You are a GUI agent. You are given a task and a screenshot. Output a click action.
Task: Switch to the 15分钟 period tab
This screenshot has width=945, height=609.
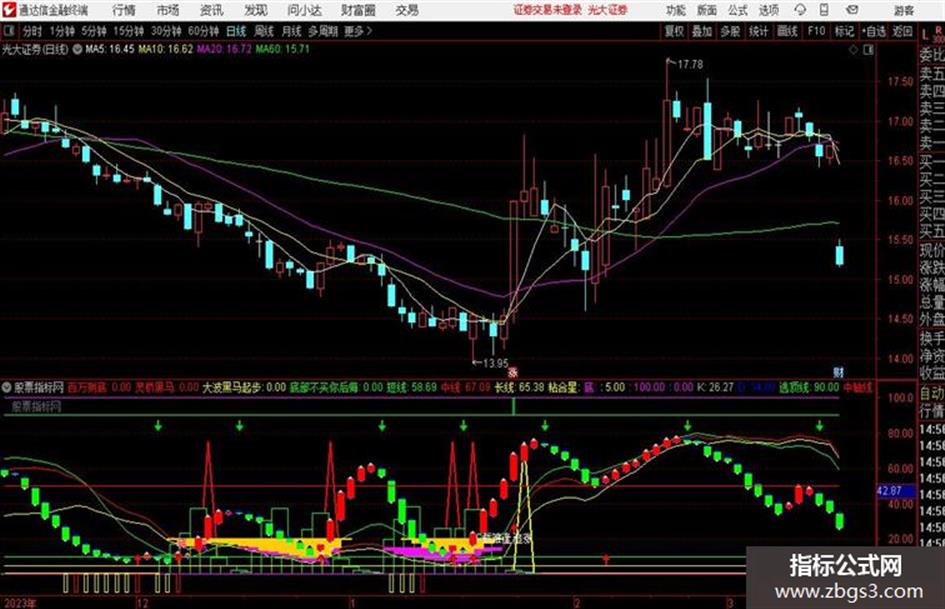click(x=128, y=31)
